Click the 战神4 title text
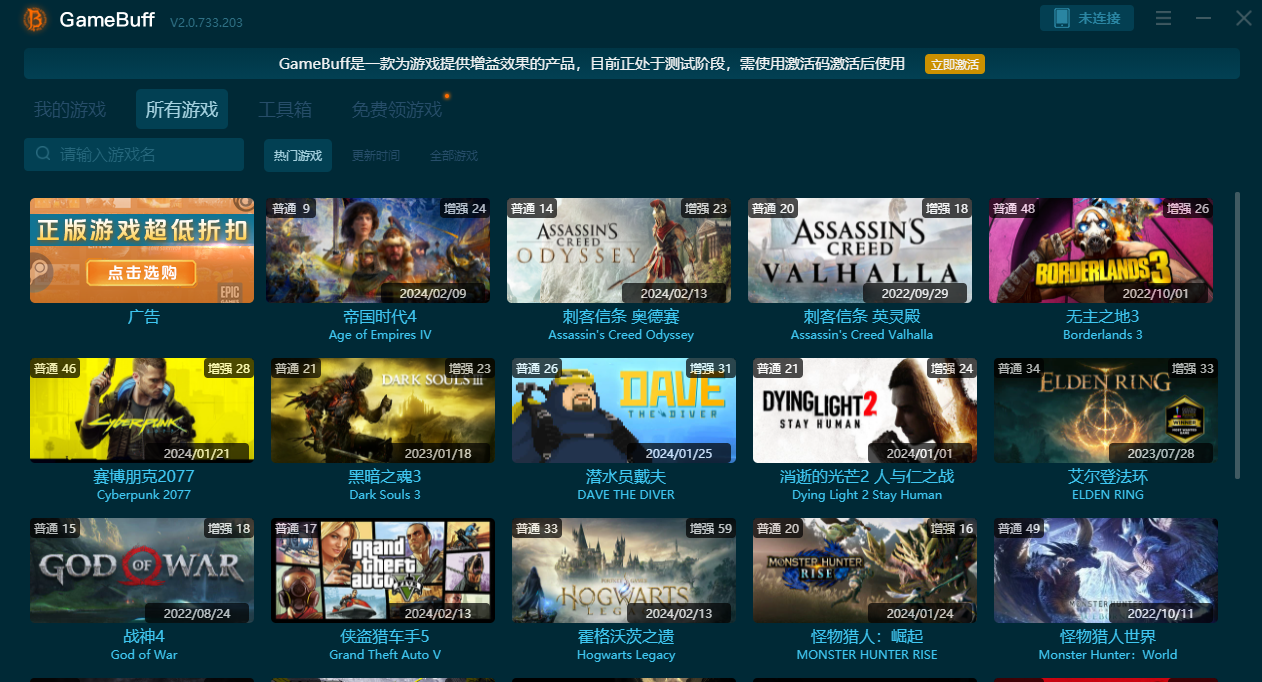Screen dimensions: 1262x682 coord(144,637)
